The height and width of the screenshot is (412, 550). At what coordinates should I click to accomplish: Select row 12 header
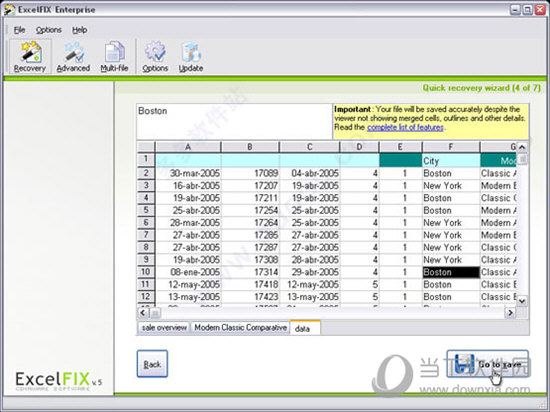tap(146, 297)
